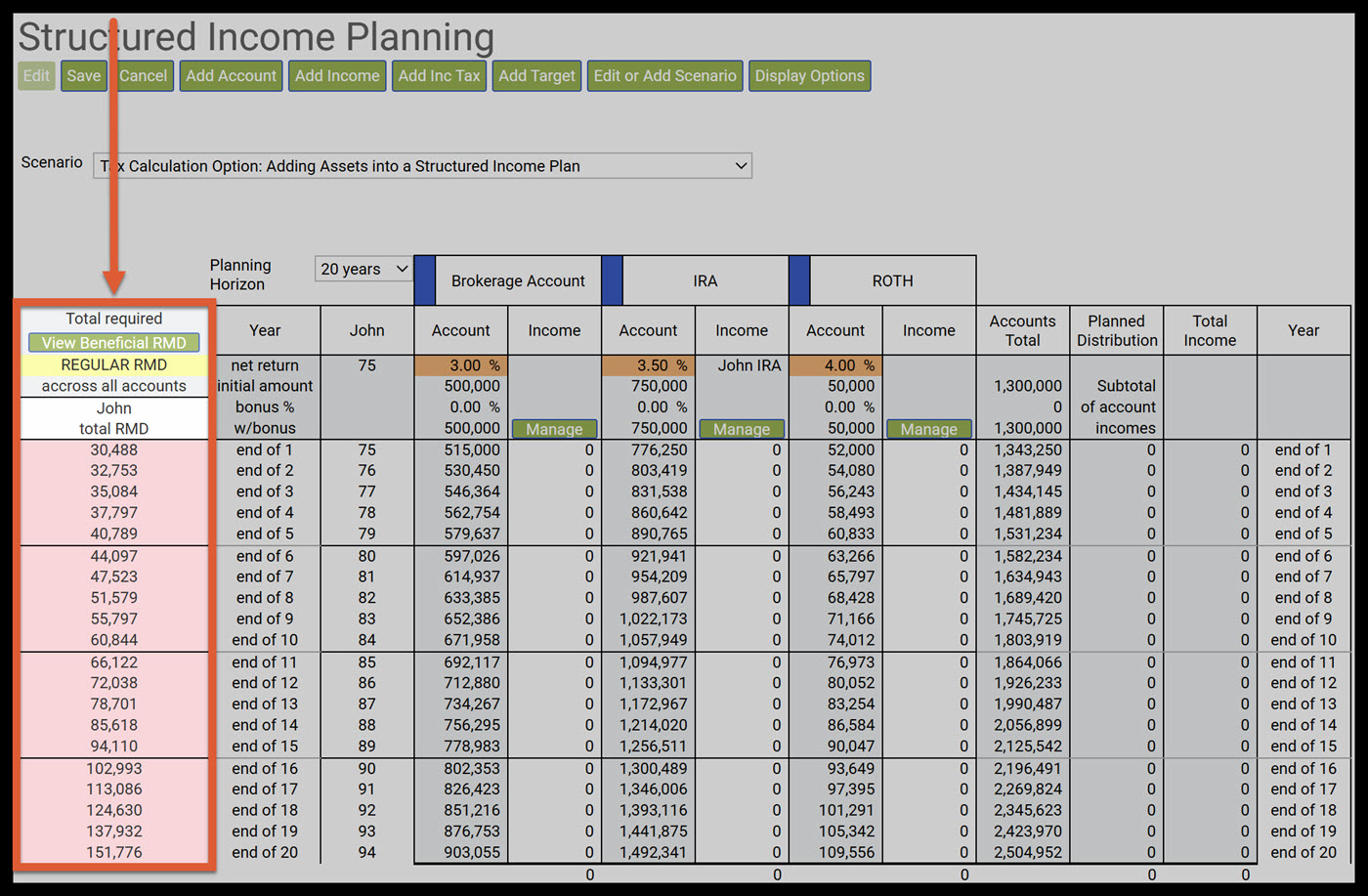Click IRA balance 1,492,341
1368x896 pixels.
click(x=654, y=853)
